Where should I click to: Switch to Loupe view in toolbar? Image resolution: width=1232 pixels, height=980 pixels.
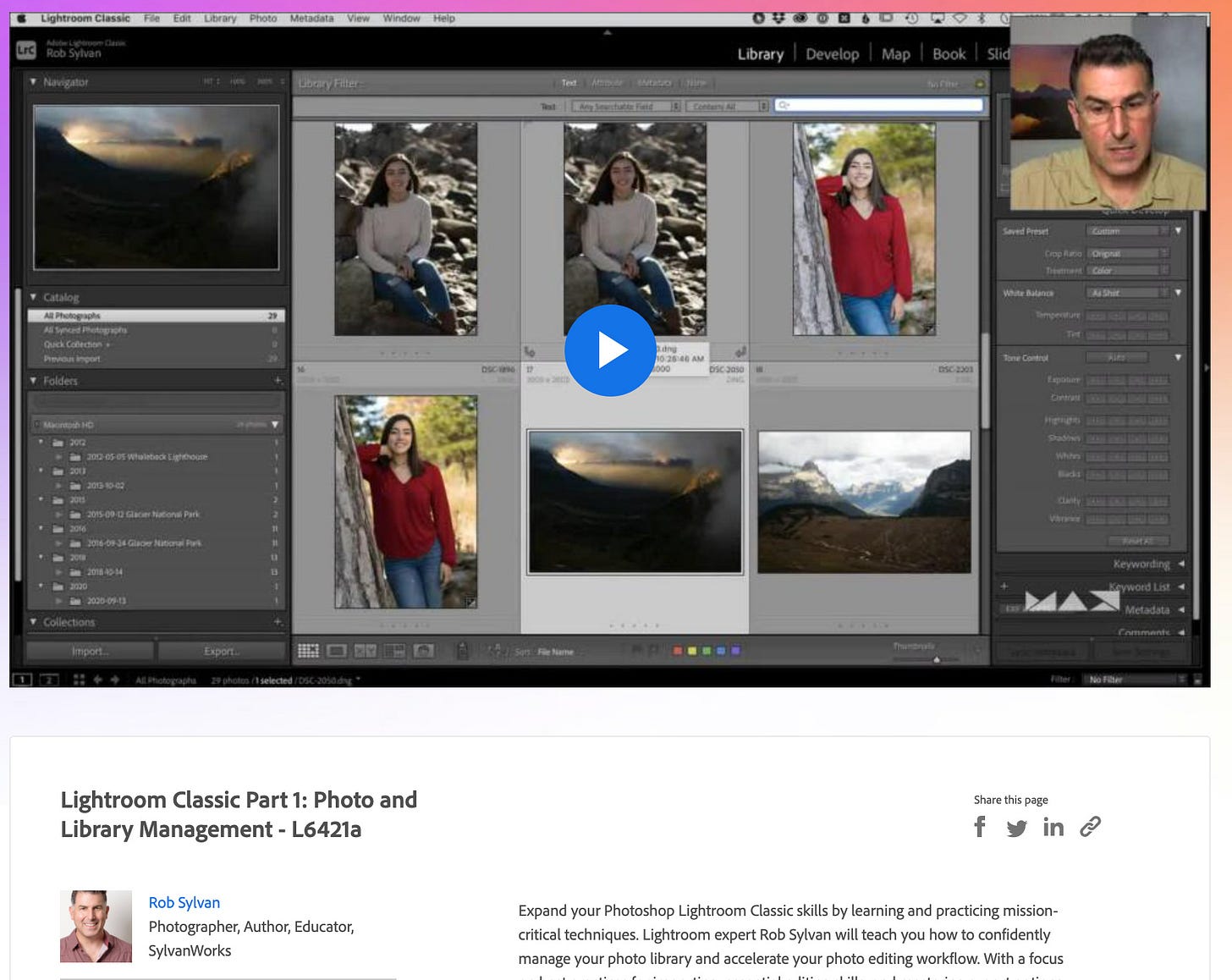click(336, 651)
